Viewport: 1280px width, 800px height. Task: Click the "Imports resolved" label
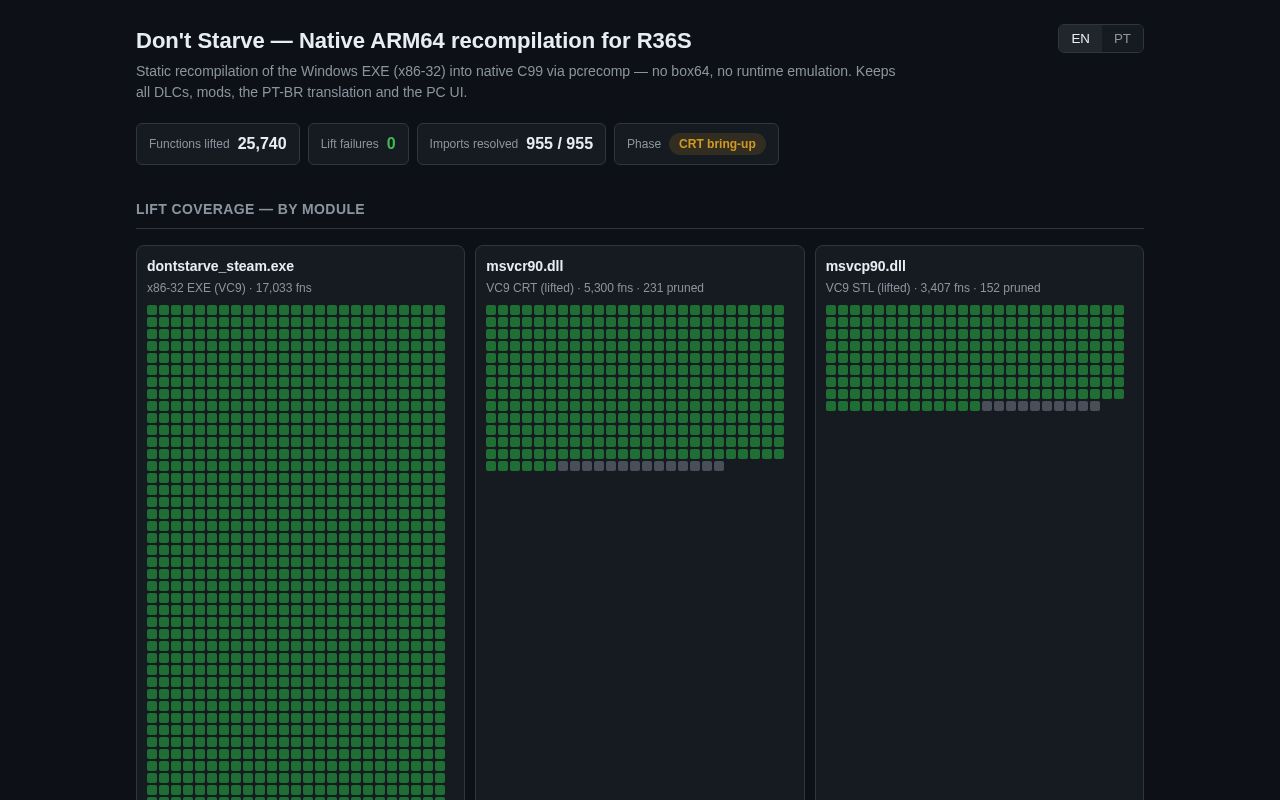[474, 144]
